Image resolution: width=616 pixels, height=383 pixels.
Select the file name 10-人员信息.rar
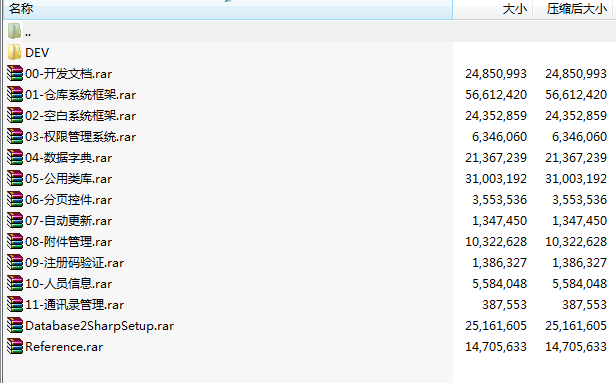click(x=68, y=284)
